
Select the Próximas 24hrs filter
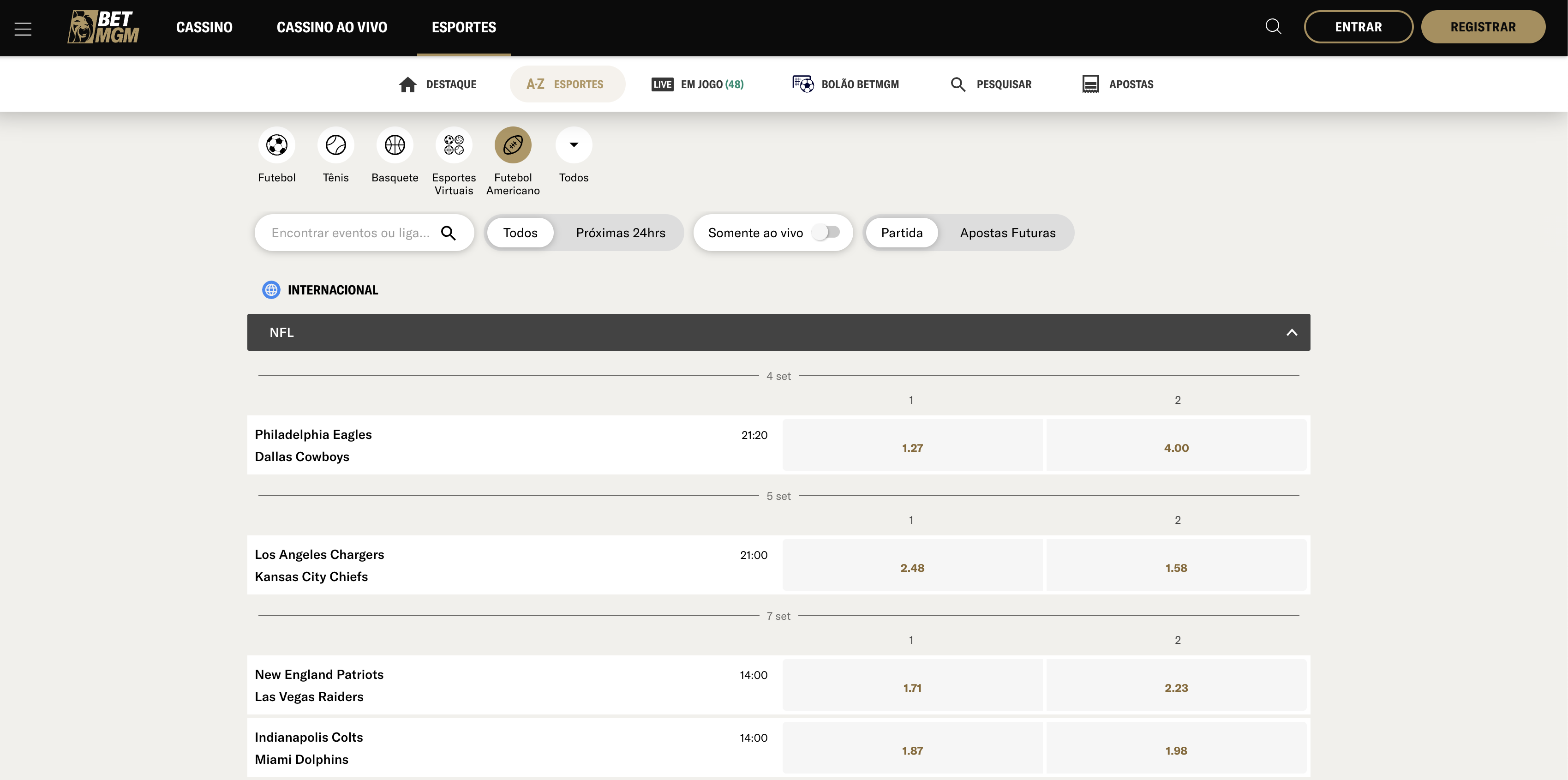pyautogui.click(x=621, y=233)
